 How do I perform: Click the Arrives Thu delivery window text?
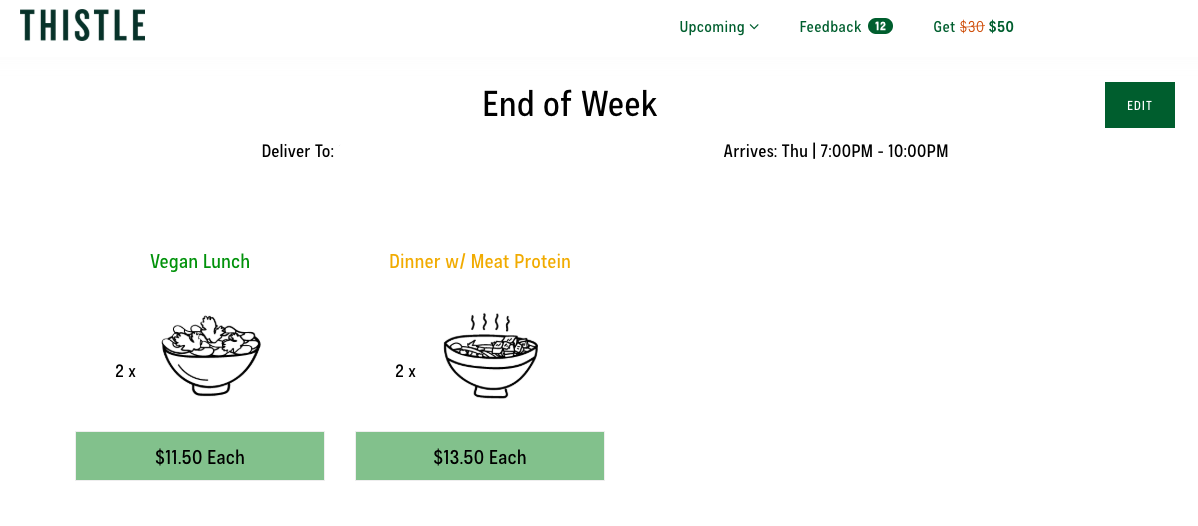[836, 151]
